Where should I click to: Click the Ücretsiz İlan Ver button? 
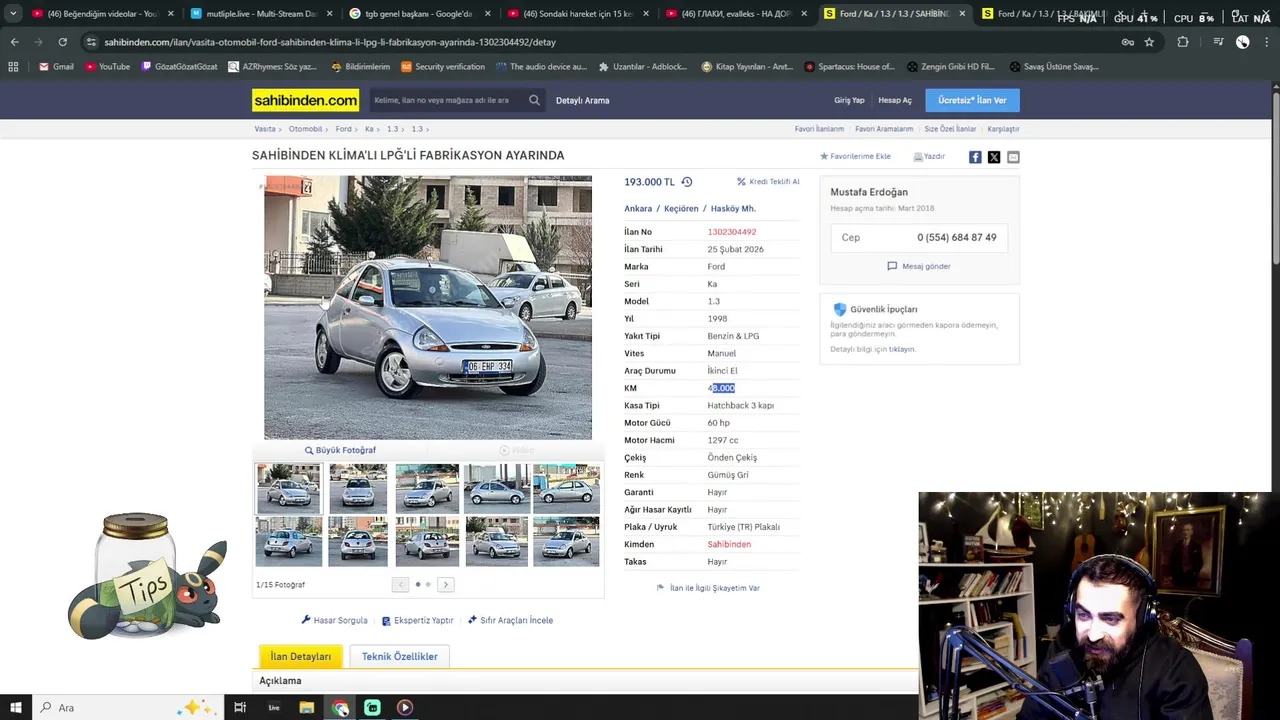(x=972, y=100)
